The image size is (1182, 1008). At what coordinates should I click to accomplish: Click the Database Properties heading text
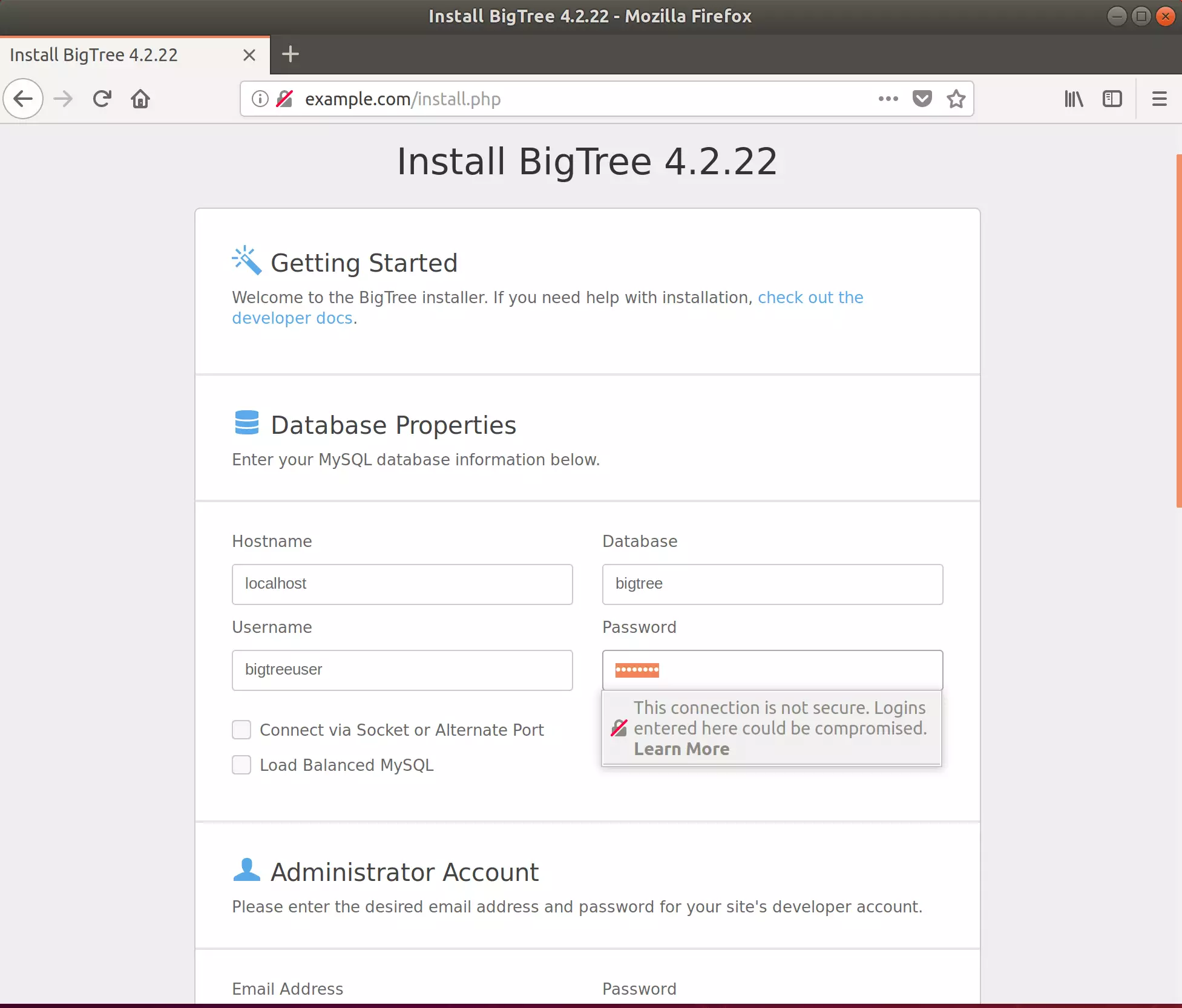pos(393,425)
